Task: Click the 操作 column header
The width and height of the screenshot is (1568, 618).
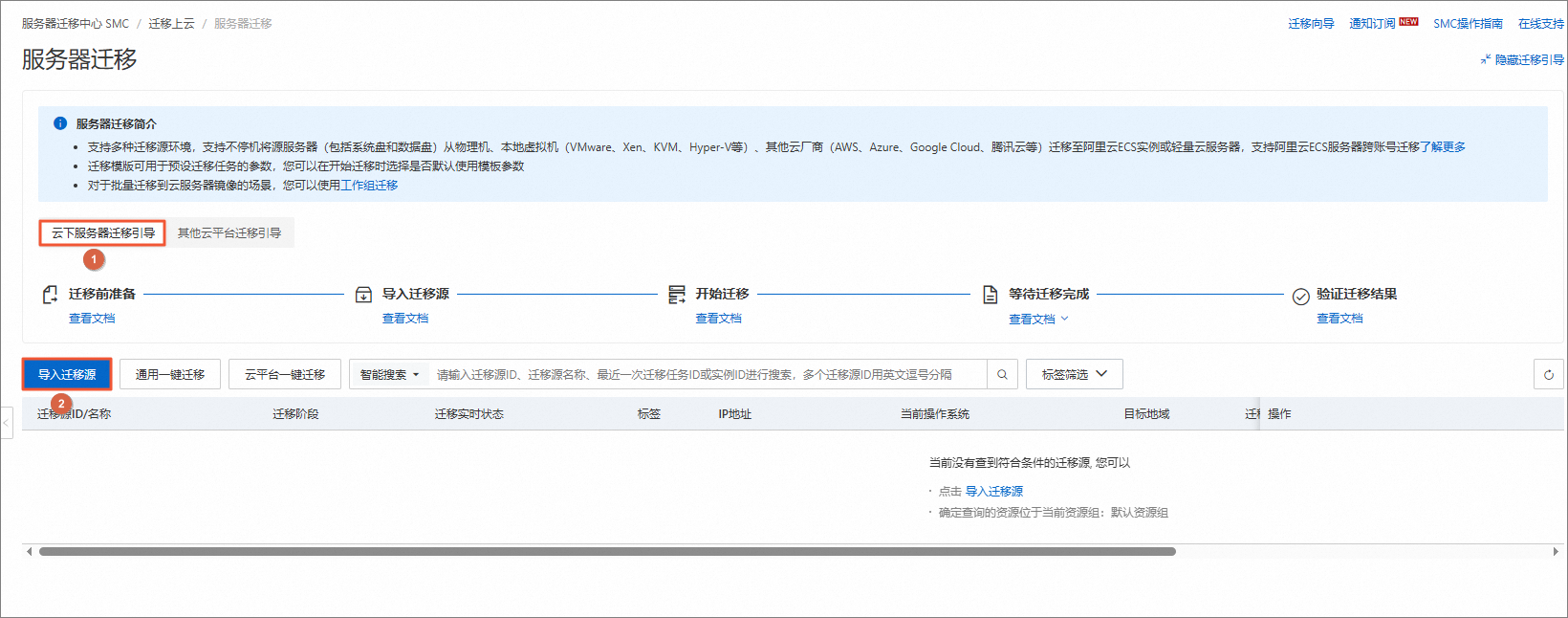Action: (1279, 414)
